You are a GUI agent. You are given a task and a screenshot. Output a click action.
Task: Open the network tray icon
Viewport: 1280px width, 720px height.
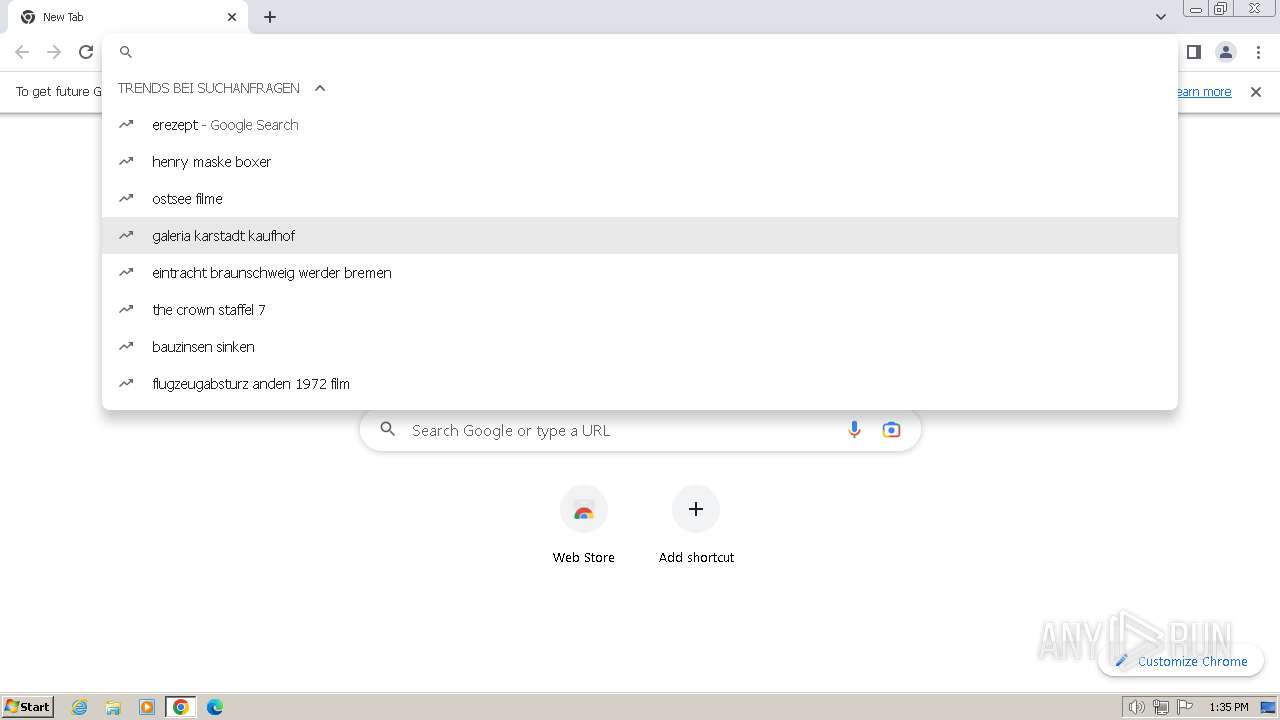(x=1160, y=707)
